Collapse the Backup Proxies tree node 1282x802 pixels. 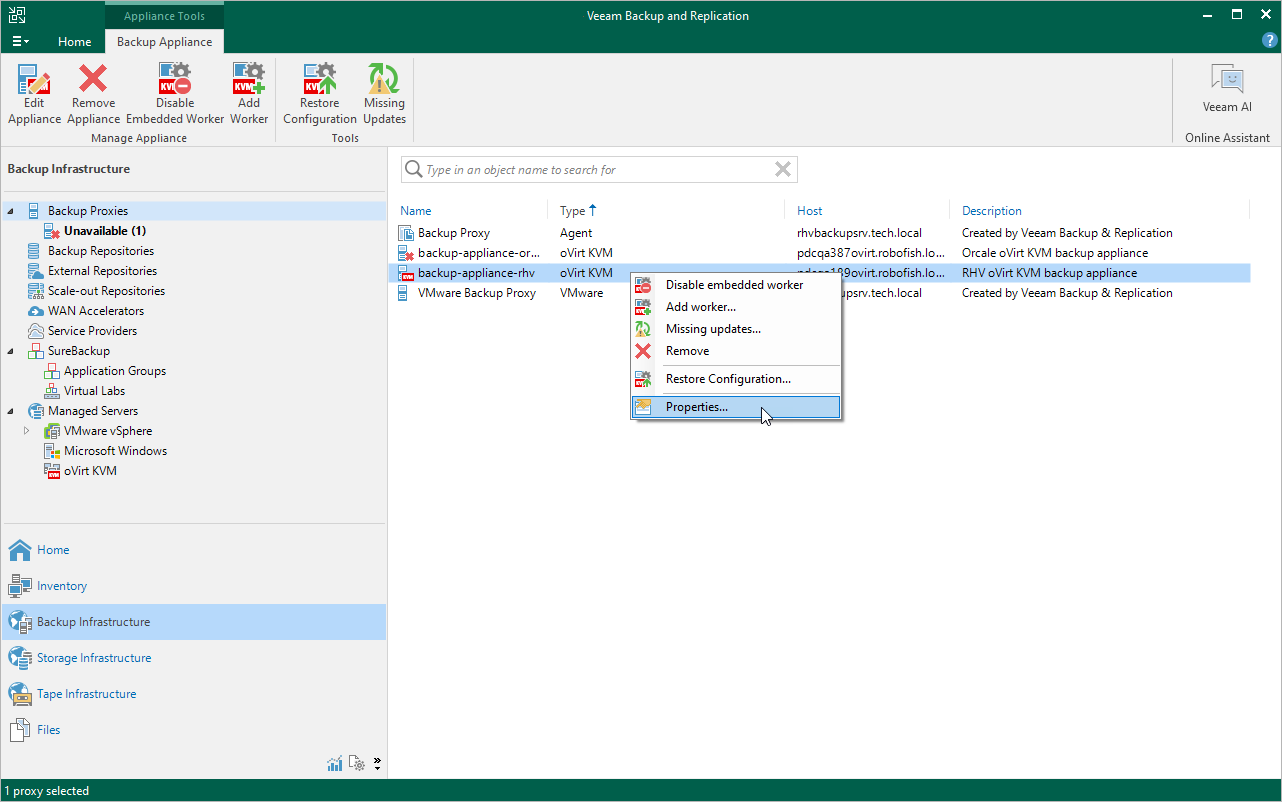click(x=10, y=211)
